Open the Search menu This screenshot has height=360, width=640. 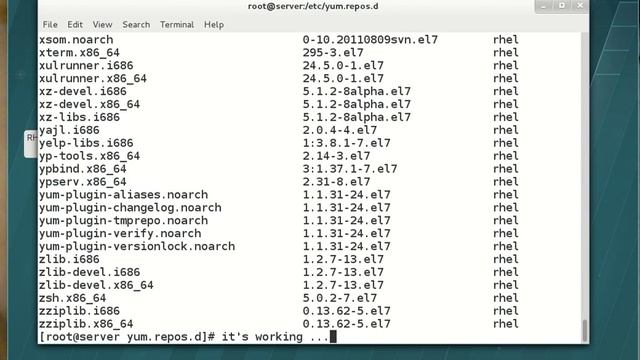pos(136,24)
